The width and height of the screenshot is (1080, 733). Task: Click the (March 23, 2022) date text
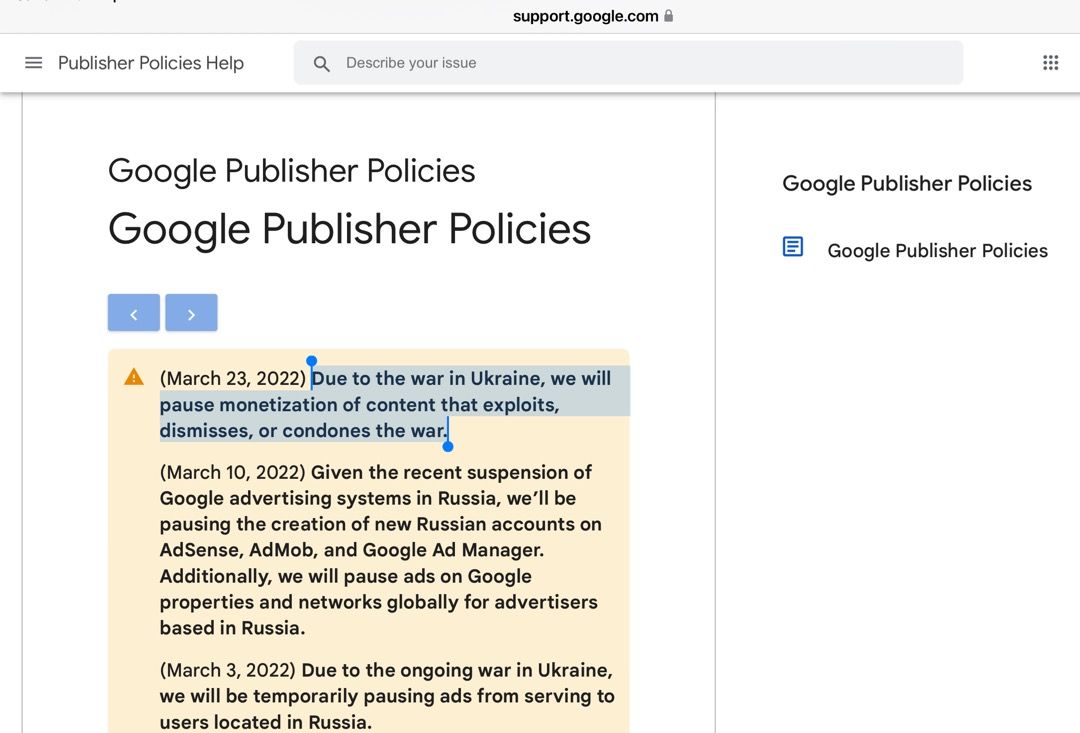(233, 378)
